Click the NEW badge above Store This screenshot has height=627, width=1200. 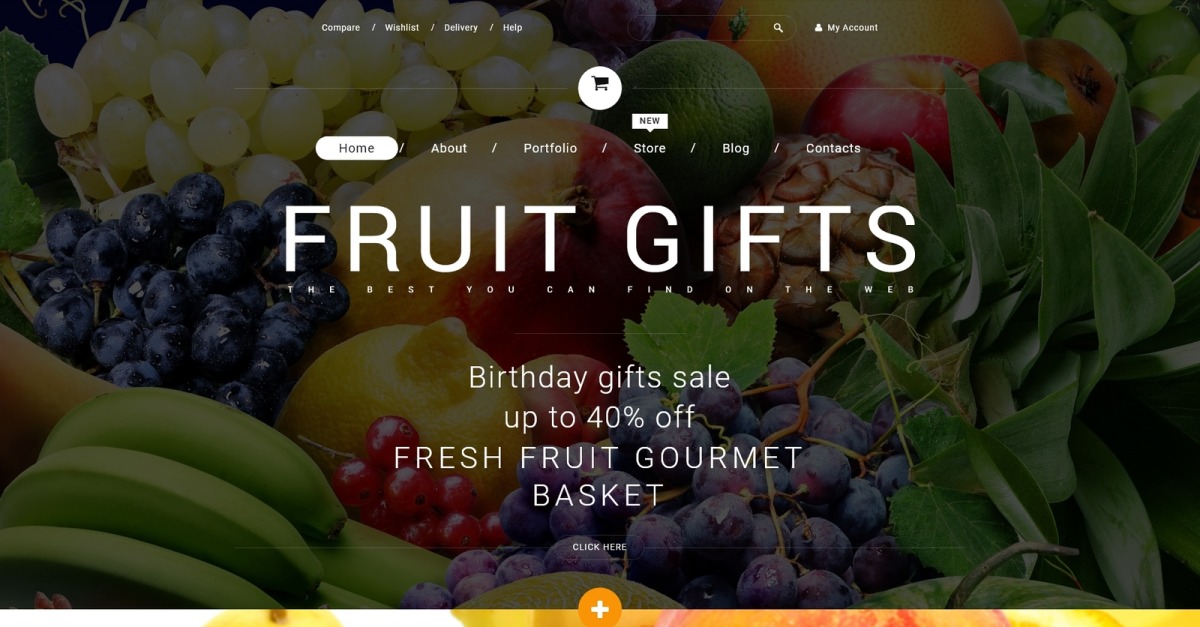(650, 121)
